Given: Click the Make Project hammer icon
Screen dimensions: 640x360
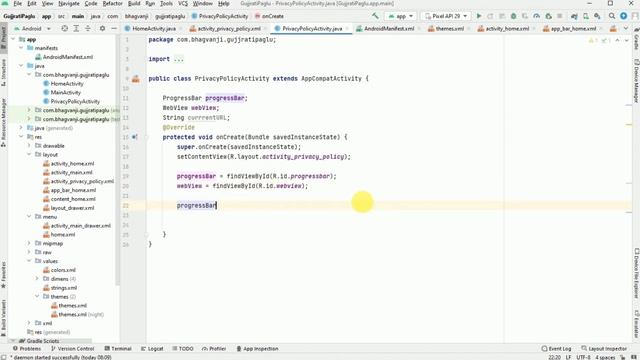Looking at the screenshot, I should click(x=375, y=16).
